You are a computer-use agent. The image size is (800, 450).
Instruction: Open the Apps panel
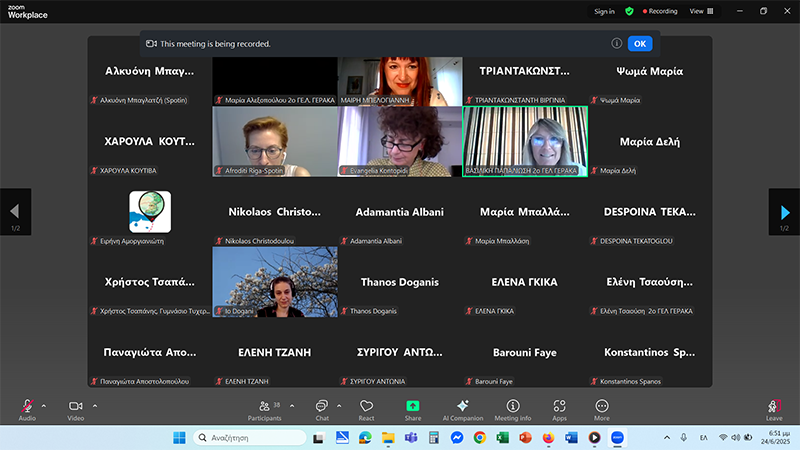[559, 407]
